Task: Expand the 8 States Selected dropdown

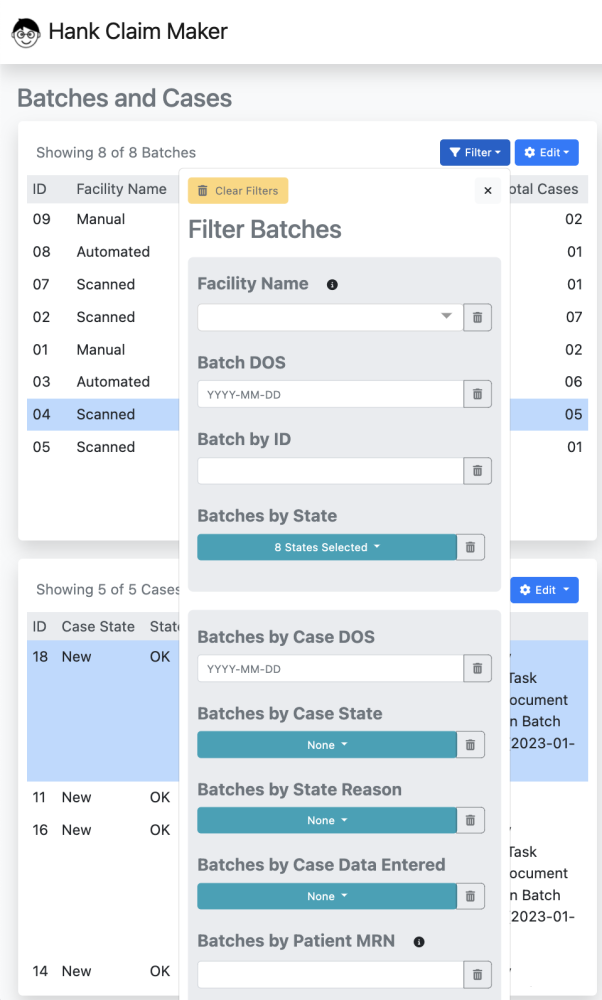Action: [325, 547]
